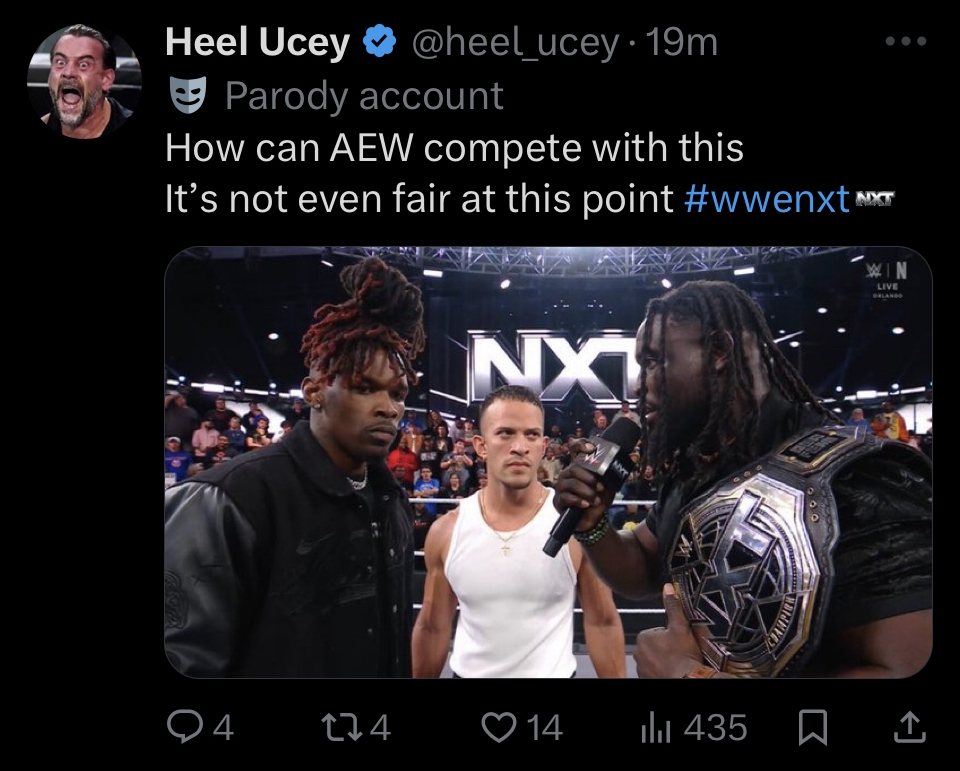Click the 14 likes count

pyautogui.click(x=544, y=728)
